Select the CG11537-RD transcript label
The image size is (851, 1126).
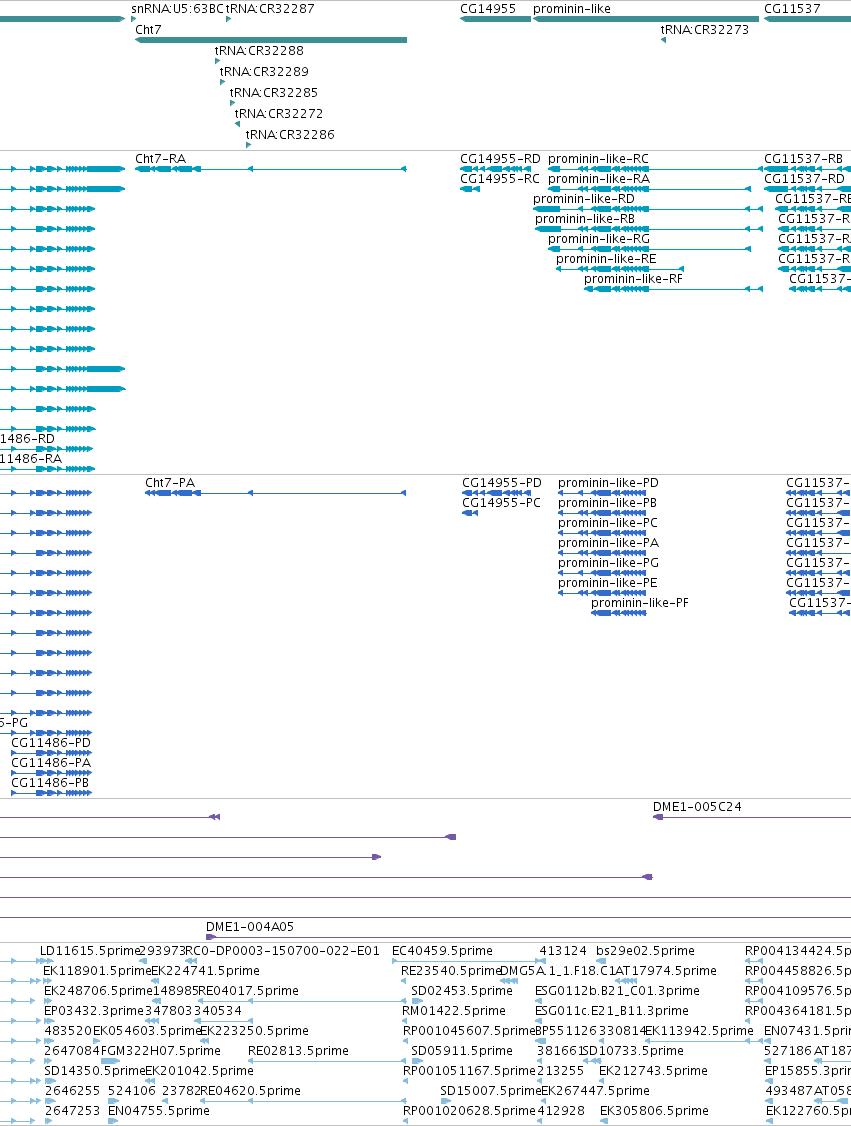(x=804, y=178)
